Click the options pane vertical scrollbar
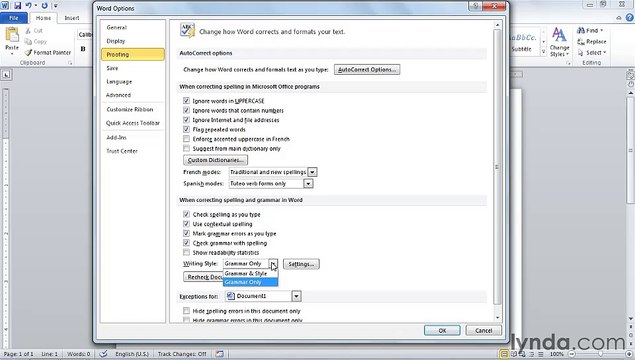This screenshot has height=360, width=635. (x=497, y=166)
